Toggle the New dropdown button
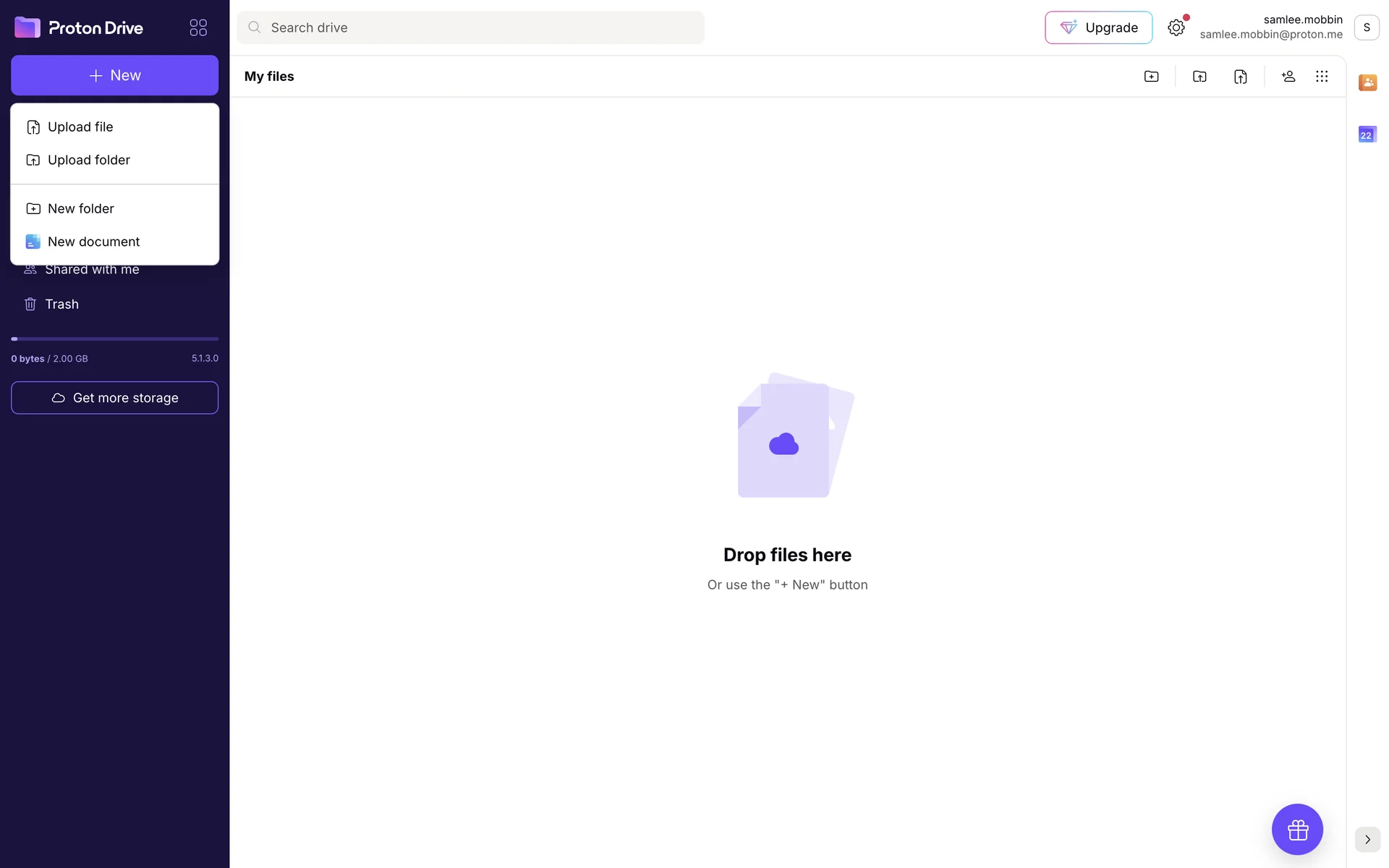Image resolution: width=1389 pixels, height=868 pixels. click(x=114, y=75)
